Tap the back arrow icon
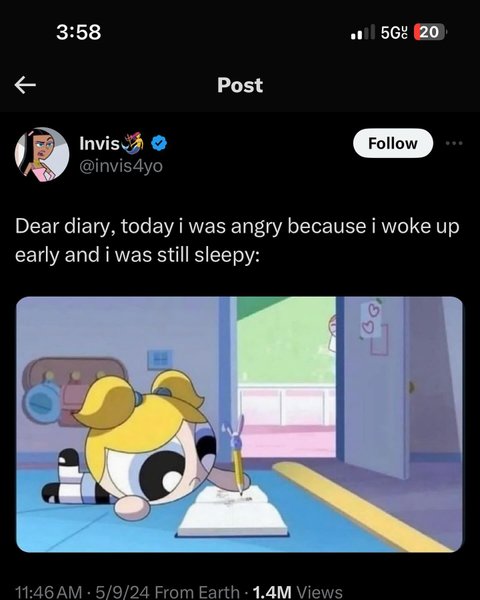This screenshot has width=480, height=600. [25, 85]
